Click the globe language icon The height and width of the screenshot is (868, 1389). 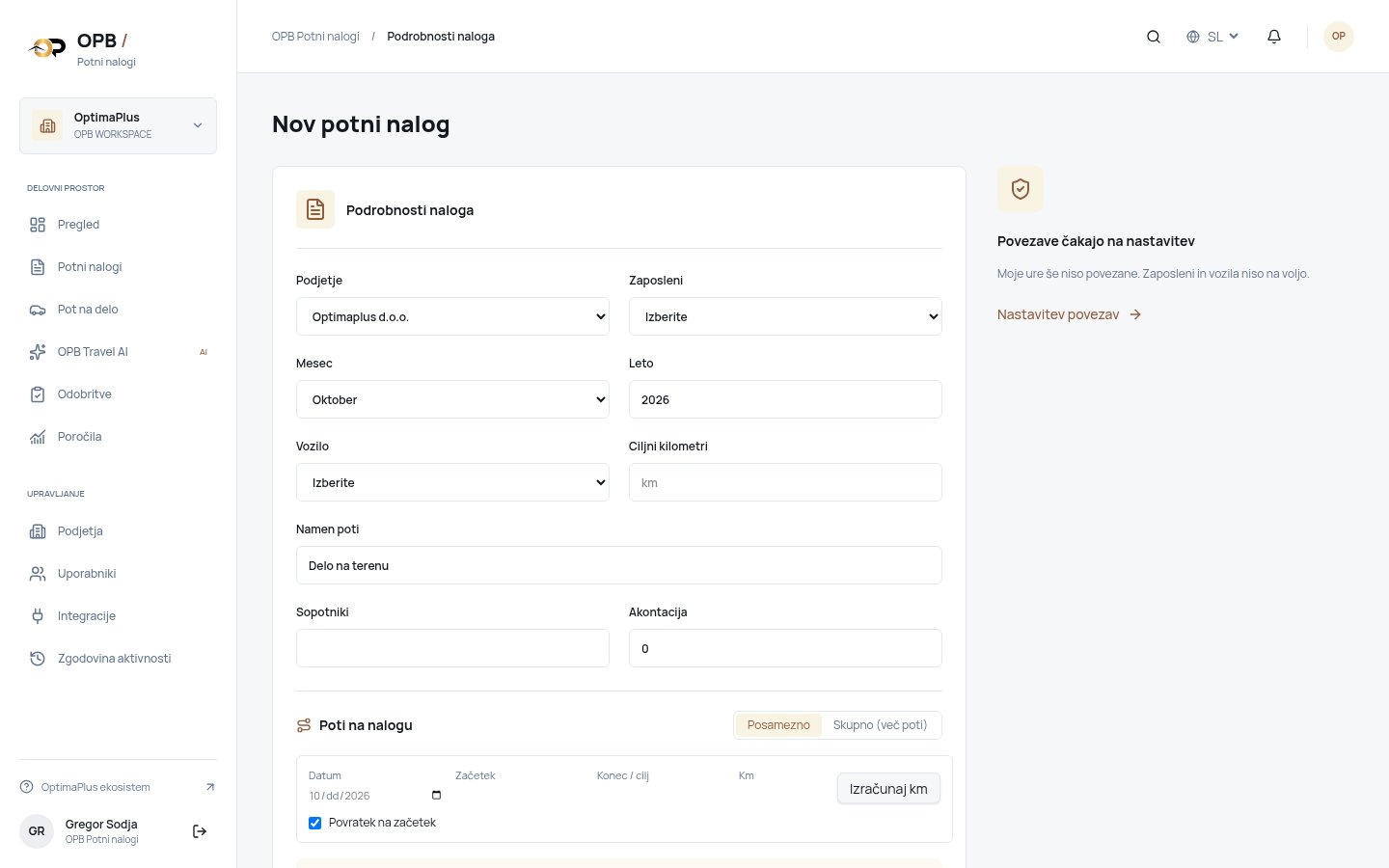[1193, 37]
